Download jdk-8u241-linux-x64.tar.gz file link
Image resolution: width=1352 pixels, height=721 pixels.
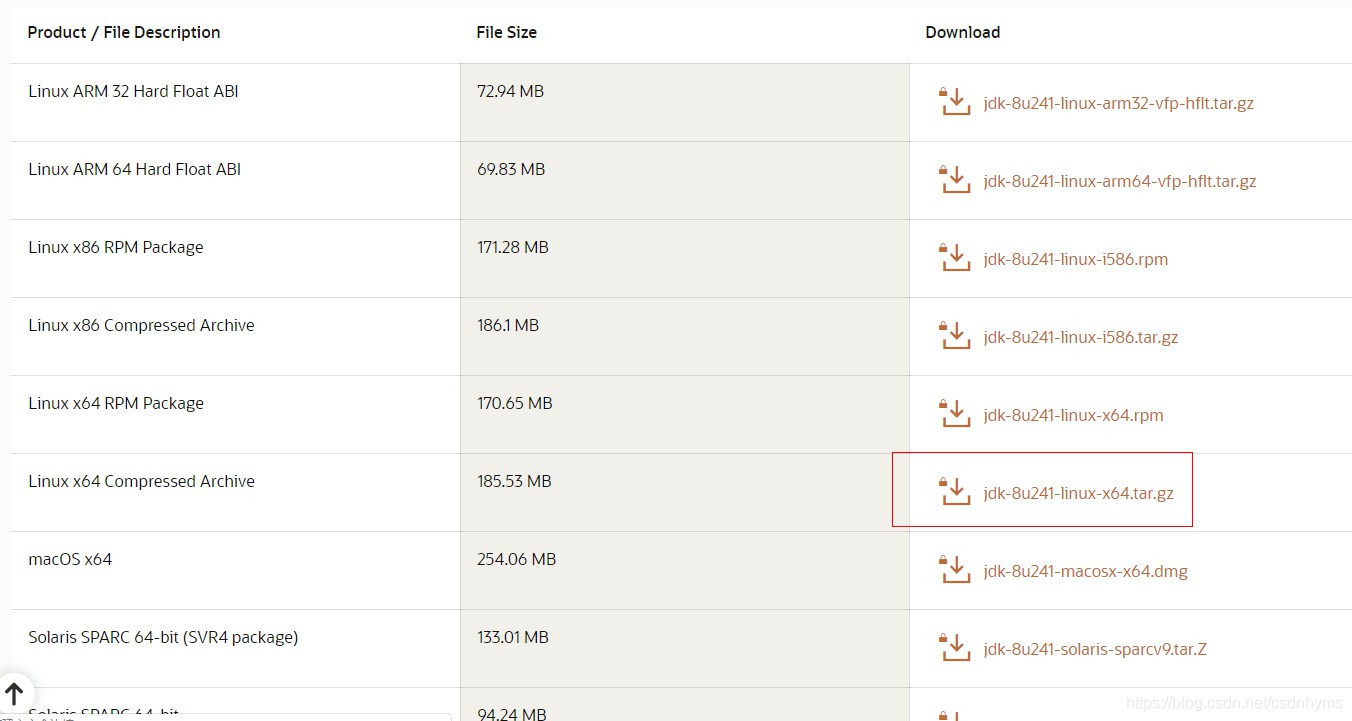tap(1078, 493)
